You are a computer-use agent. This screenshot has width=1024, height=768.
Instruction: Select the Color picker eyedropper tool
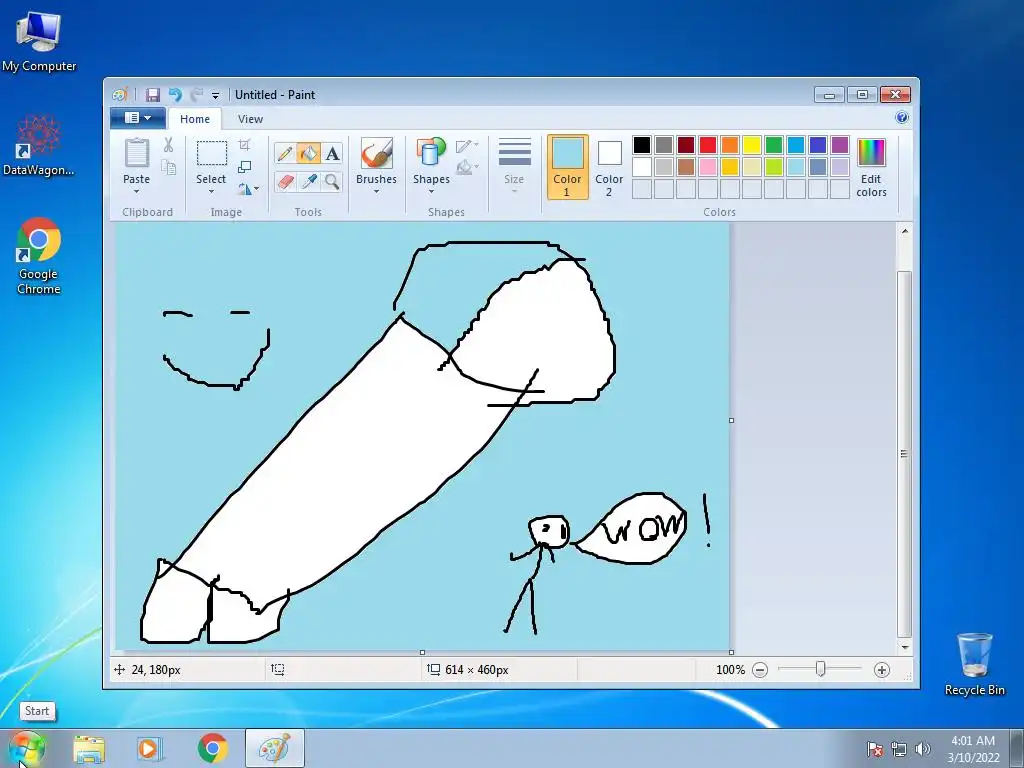click(308, 181)
